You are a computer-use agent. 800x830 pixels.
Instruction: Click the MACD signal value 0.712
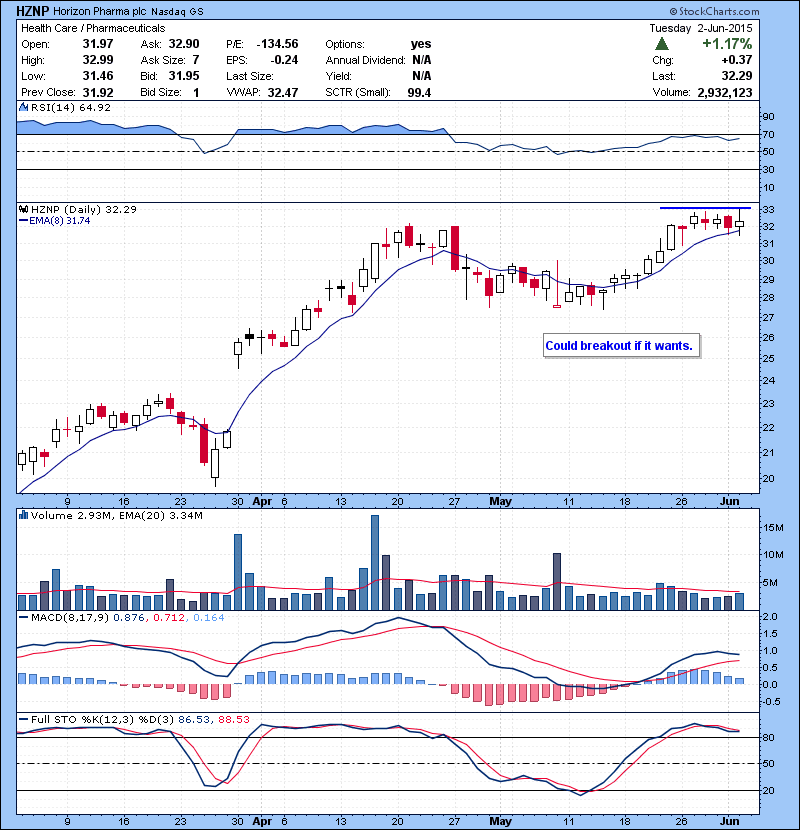click(x=169, y=617)
